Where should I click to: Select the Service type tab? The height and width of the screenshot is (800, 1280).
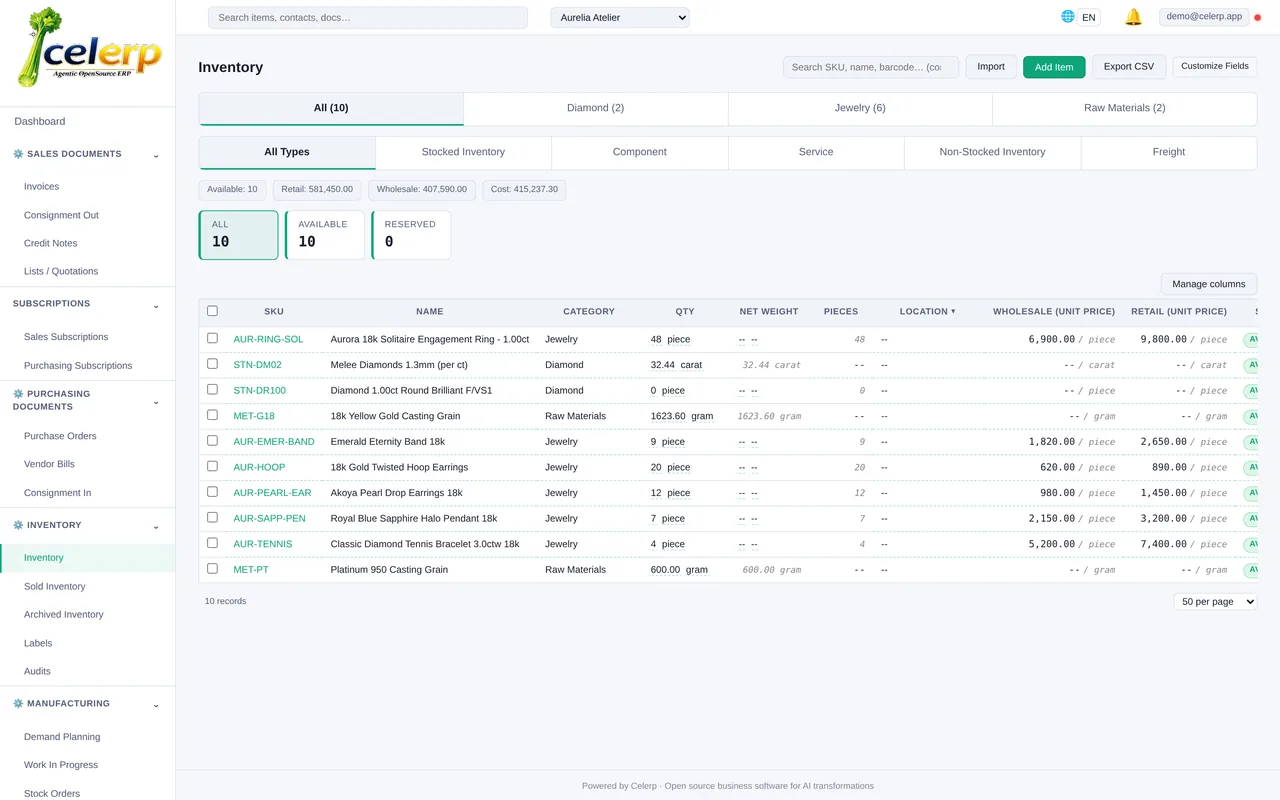[816, 152]
